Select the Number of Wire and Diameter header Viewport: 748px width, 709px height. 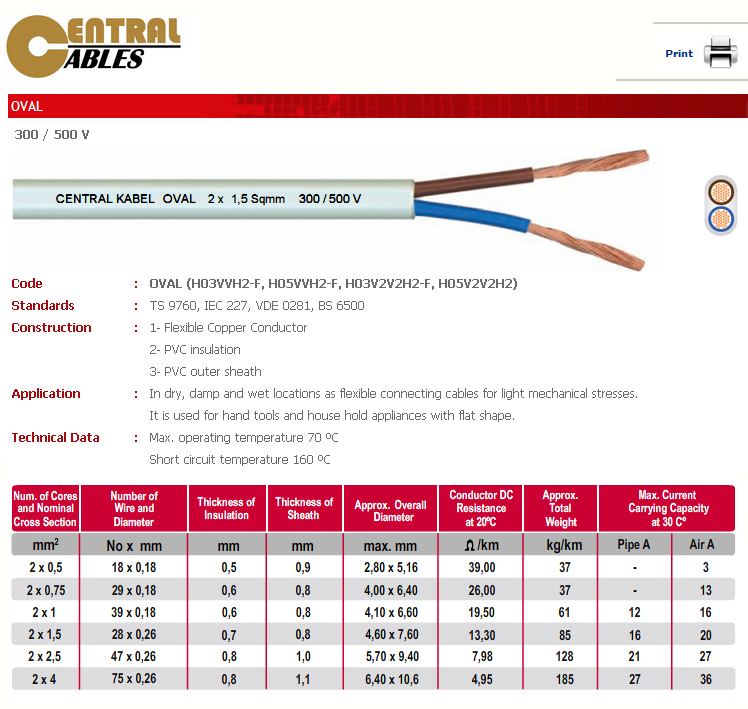click(134, 508)
